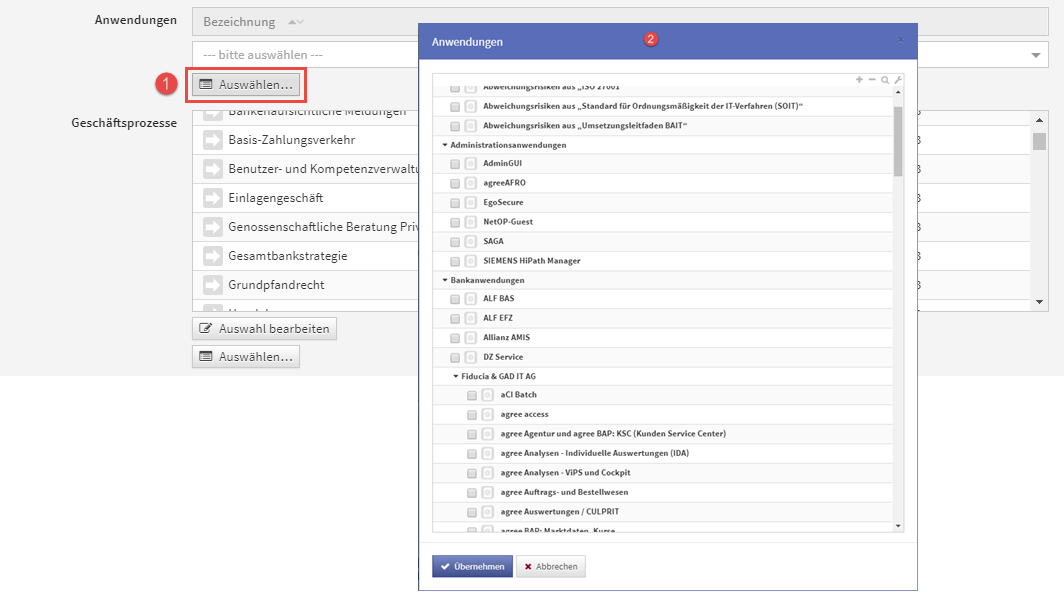The width and height of the screenshot is (1064, 592).
Task: Open the "bitte auswählen" dropdown
Action: coord(1035,54)
